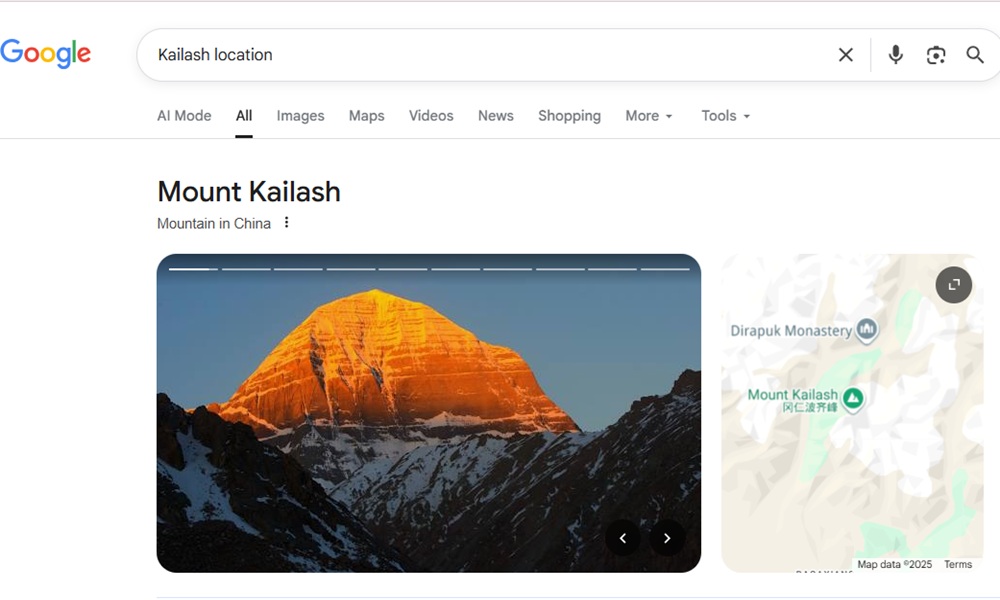Expand the map to full view
The height and width of the screenshot is (600, 1000).
pyautogui.click(x=953, y=284)
